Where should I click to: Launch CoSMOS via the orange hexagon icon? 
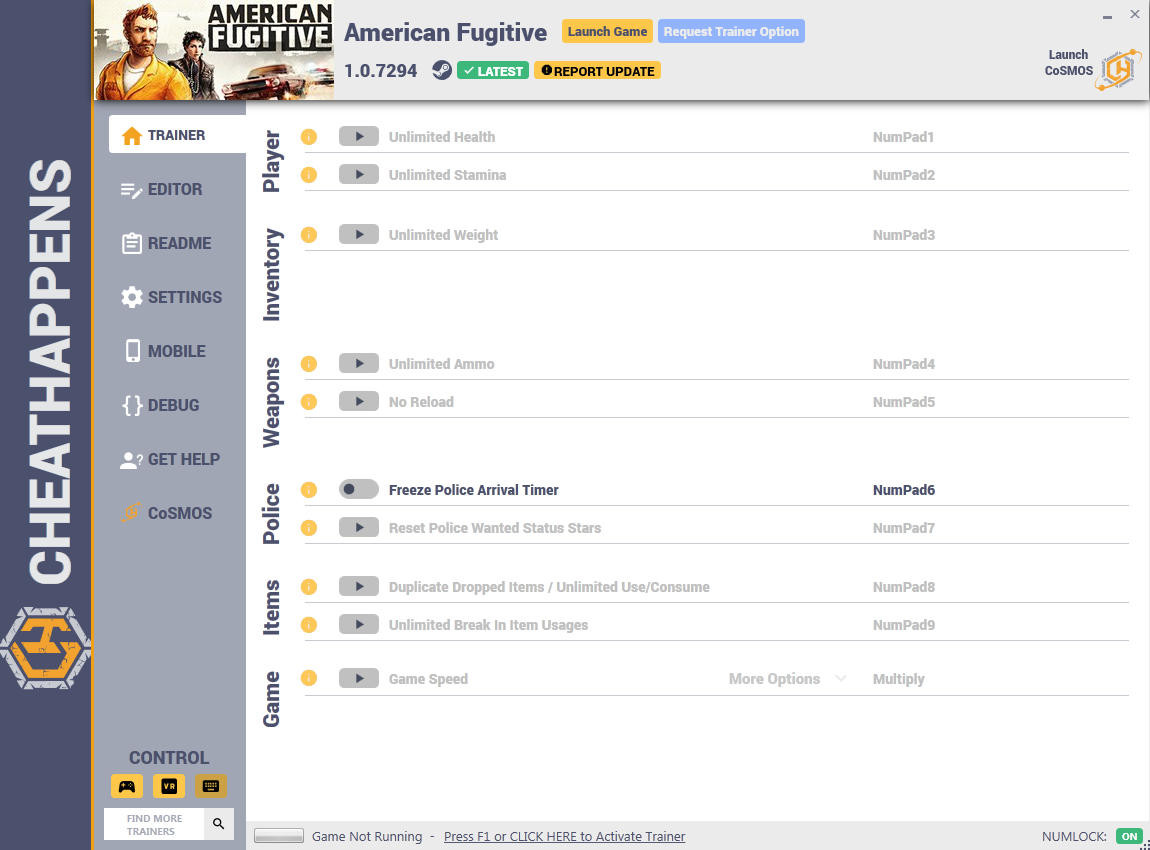tap(1118, 70)
